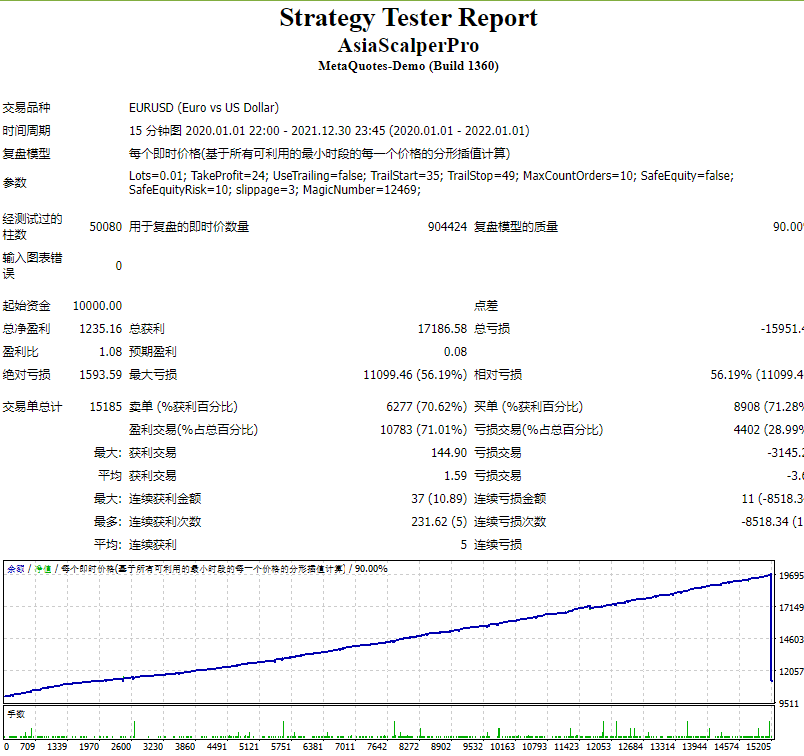Click the short positions value 6277 (70.62%)

click(426, 407)
